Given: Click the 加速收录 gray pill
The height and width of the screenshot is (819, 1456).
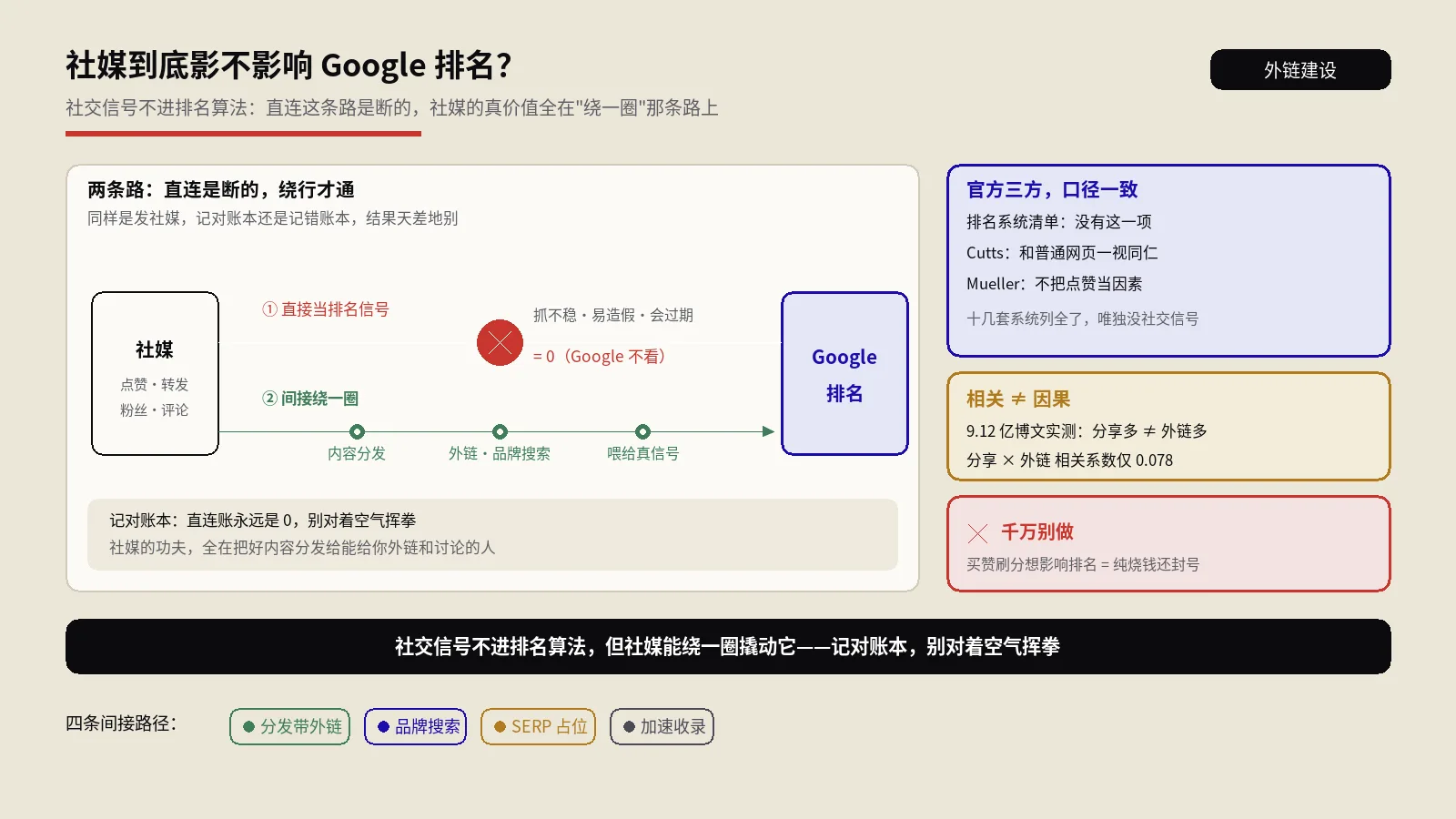Looking at the screenshot, I should 662,726.
